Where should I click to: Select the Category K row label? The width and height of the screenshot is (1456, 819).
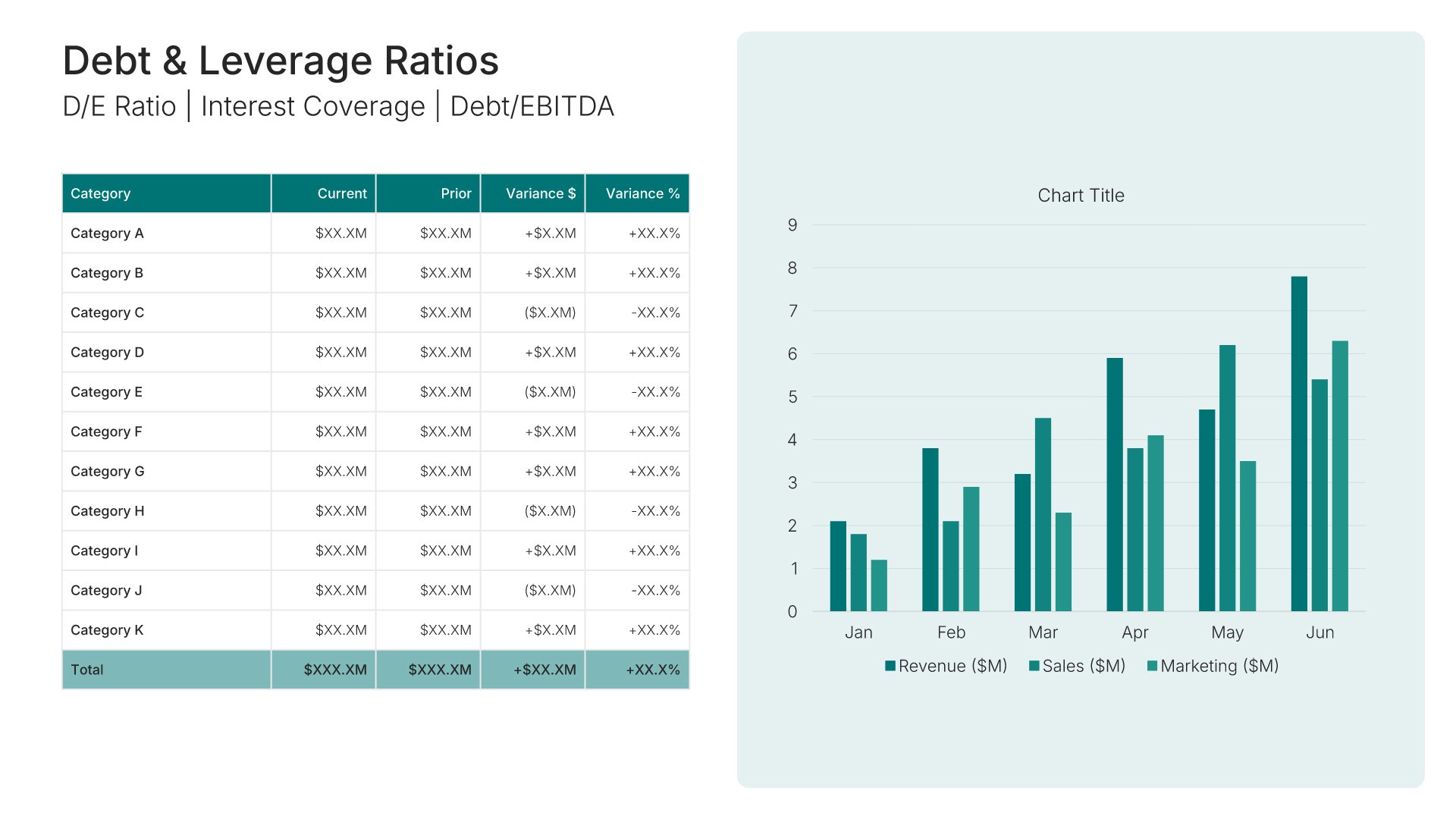click(x=107, y=630)
